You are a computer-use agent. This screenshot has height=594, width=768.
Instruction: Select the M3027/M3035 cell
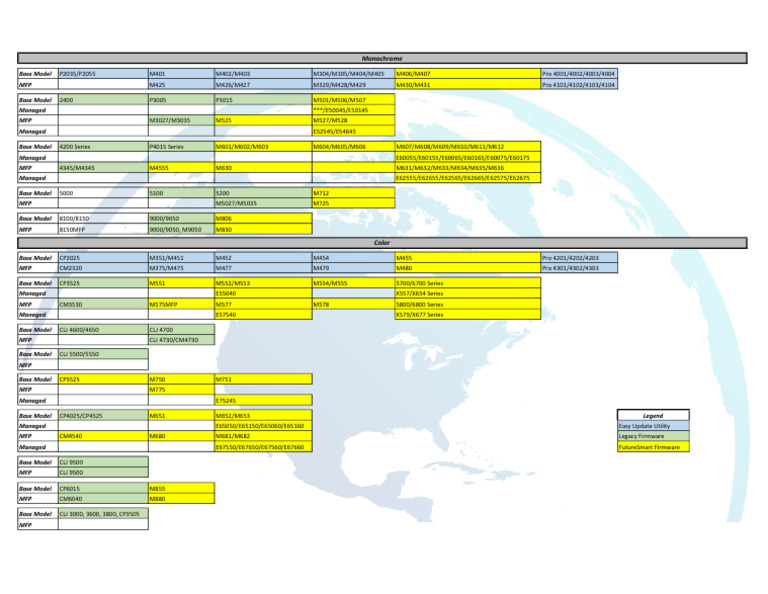click(x=181, y=120)
